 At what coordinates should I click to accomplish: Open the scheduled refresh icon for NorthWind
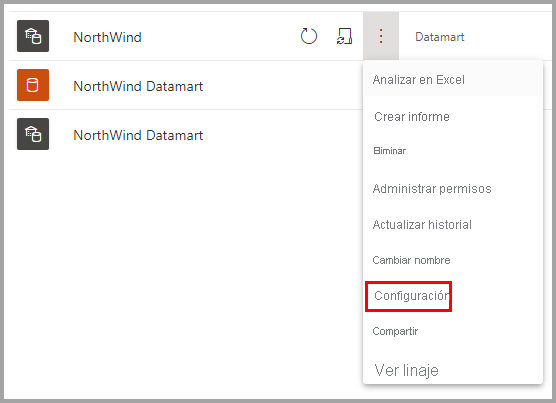click(x=344, y=36)
